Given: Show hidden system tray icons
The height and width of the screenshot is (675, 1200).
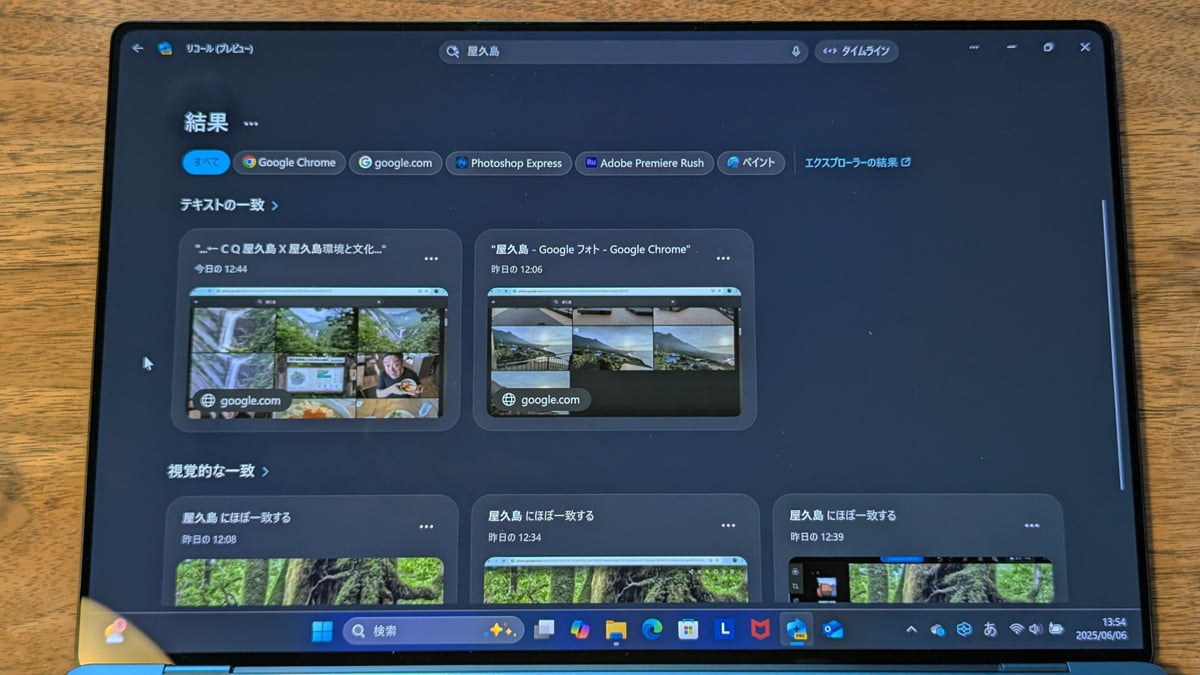Looking at the screenshot, I should coord(911,629).
